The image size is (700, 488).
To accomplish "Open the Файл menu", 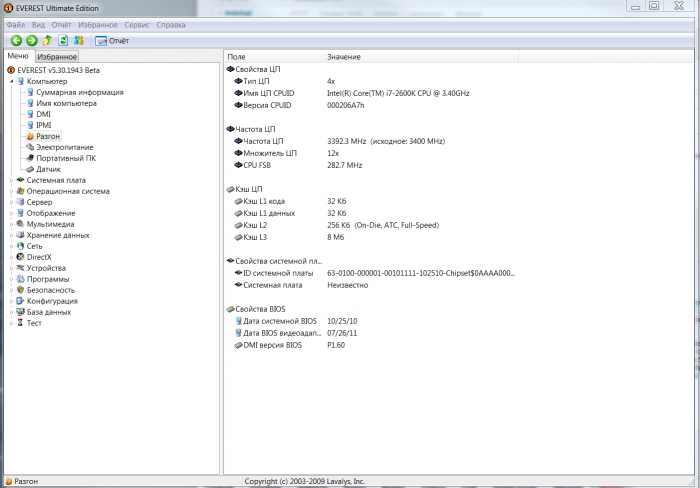I will (x=16, y=25).
